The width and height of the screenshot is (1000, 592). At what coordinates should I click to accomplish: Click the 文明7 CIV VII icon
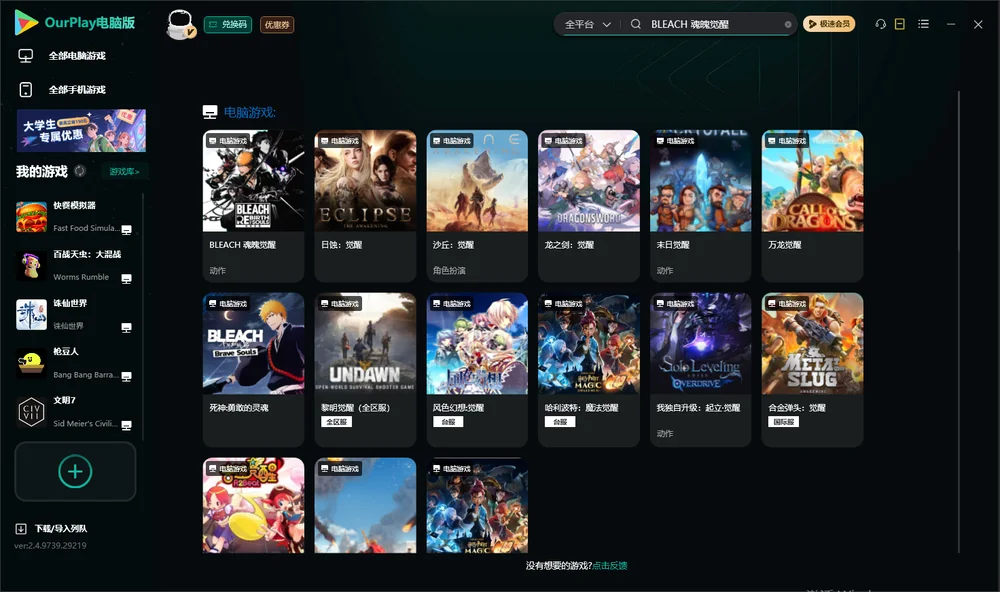point(31,412)
